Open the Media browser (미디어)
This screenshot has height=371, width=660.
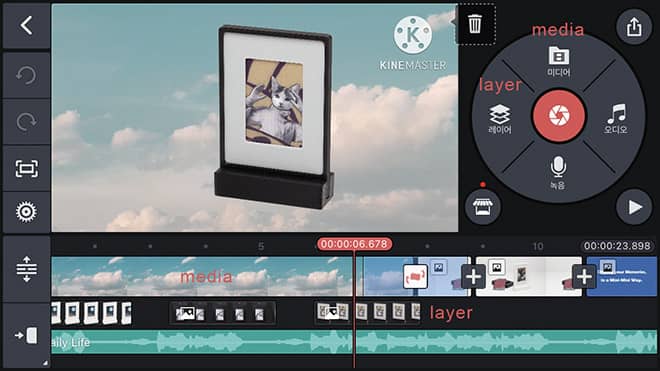pyautogui.click(x=559, y=61)
